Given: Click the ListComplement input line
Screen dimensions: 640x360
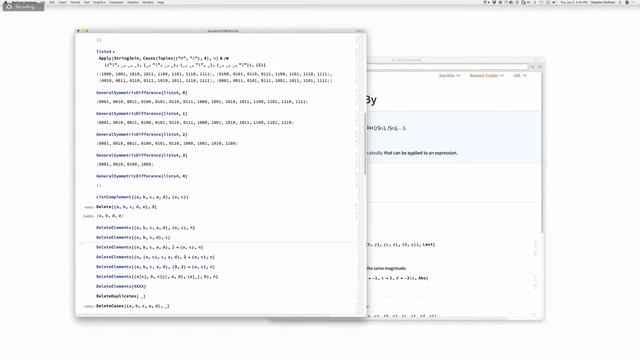Looking at the screenshot, I should coord(142,197).
